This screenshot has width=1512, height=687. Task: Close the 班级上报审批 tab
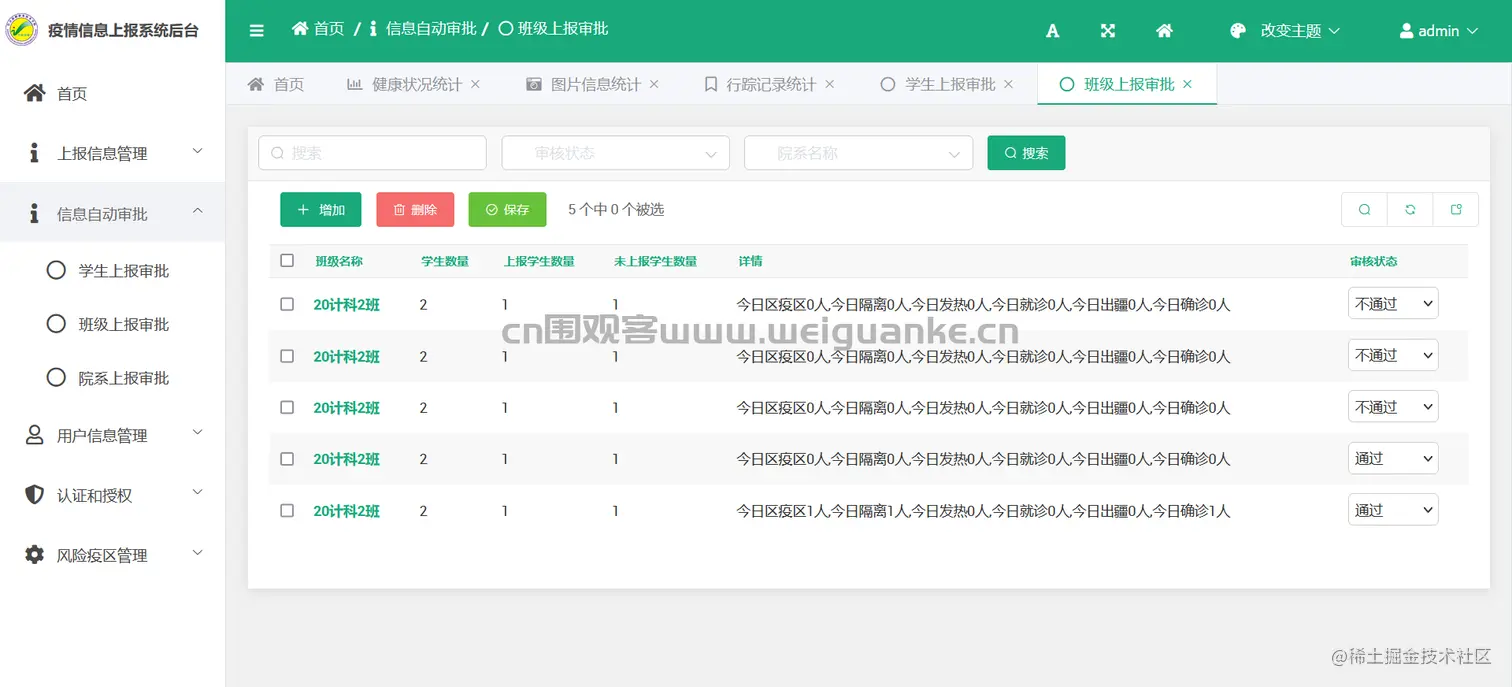point(1187,84)
